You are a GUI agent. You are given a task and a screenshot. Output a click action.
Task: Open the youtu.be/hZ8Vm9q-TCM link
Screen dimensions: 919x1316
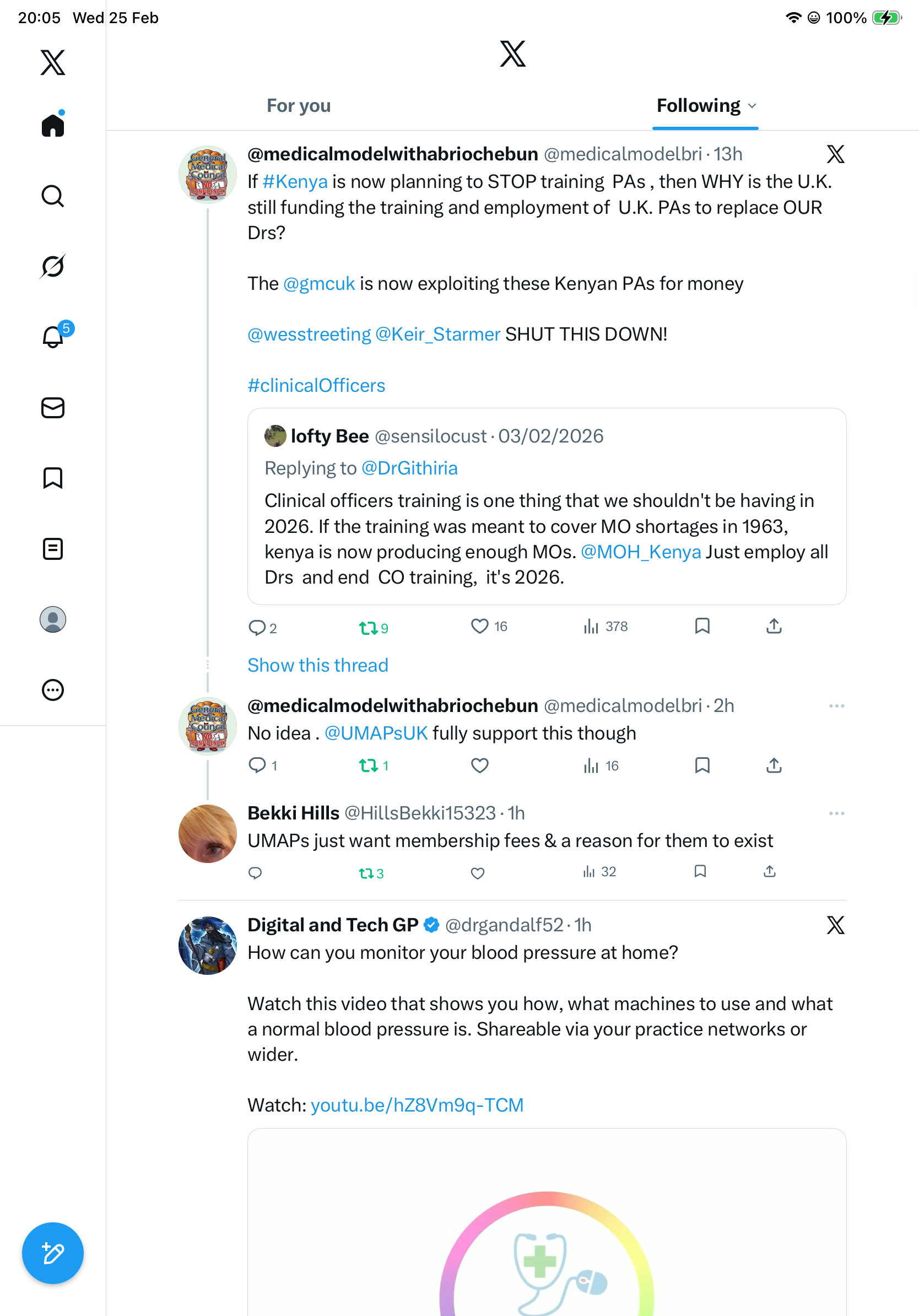[x=417, y=1105]
